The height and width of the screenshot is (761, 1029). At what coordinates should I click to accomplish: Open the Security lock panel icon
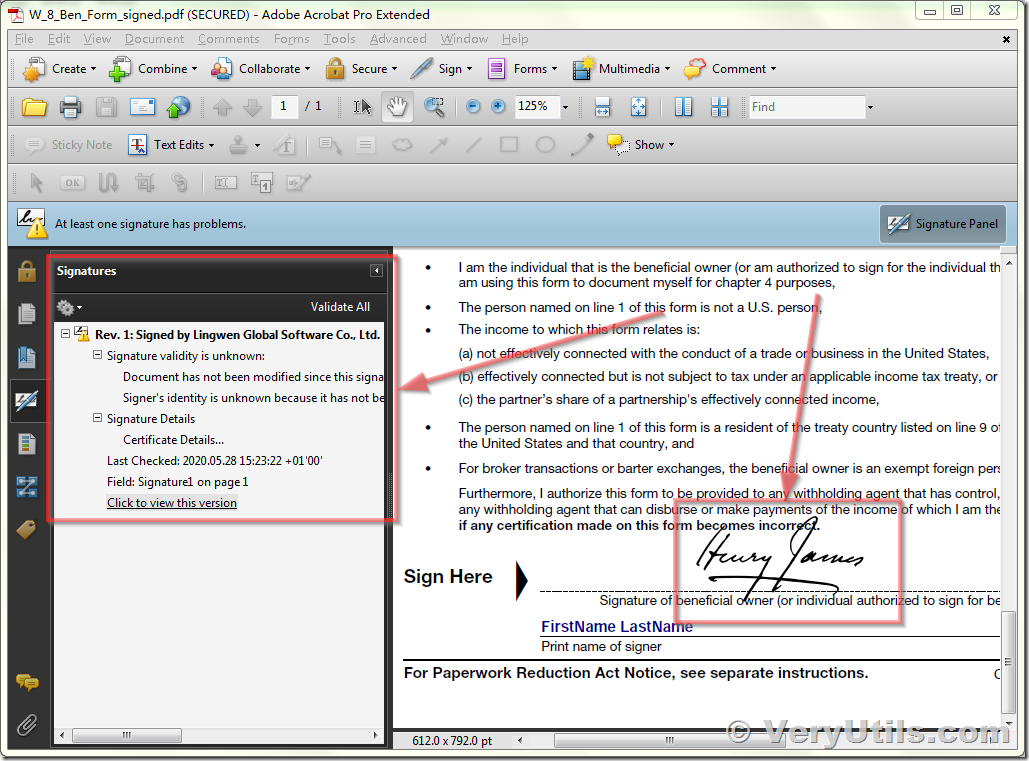tap(26, 270)
